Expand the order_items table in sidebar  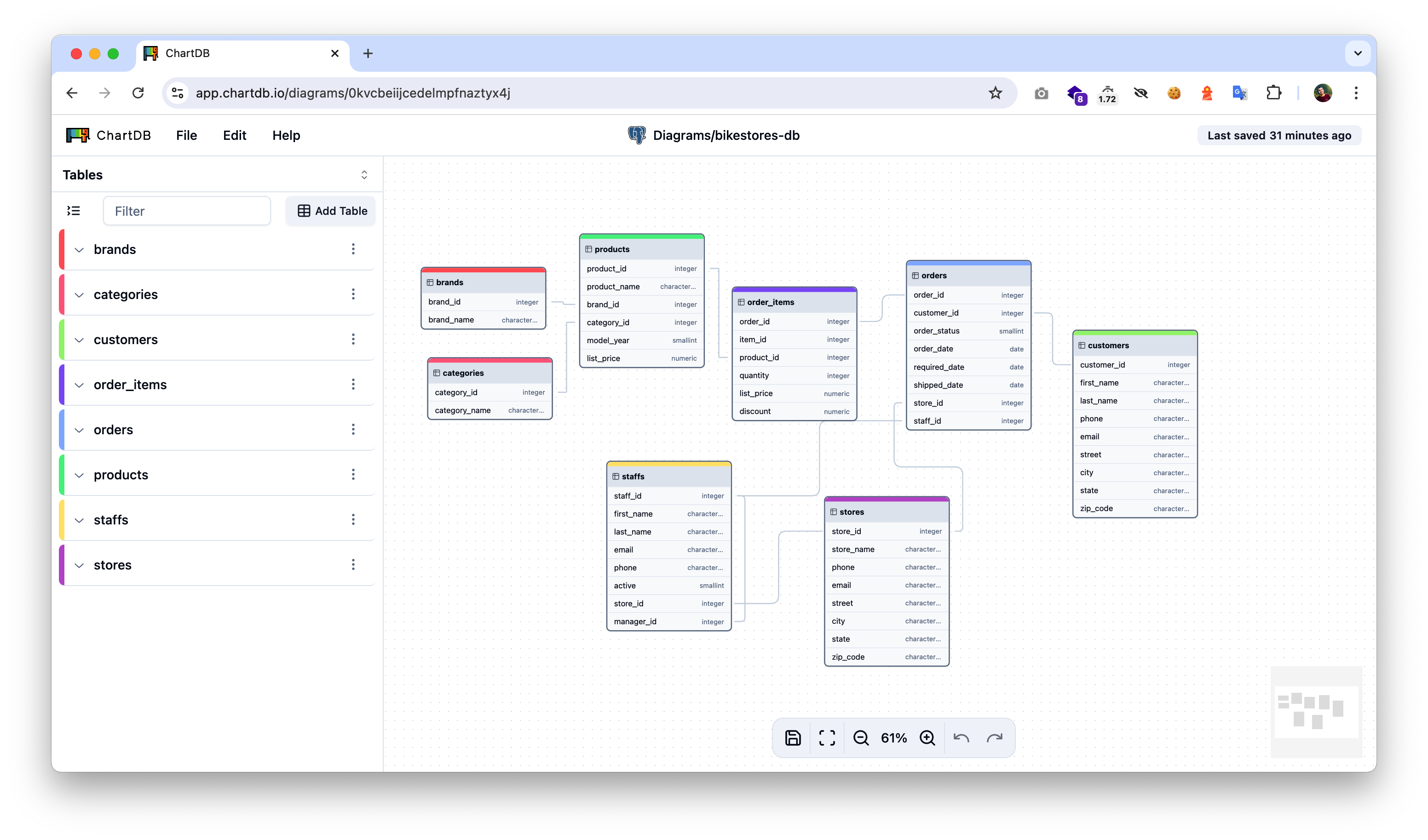[x=79, y=385]
